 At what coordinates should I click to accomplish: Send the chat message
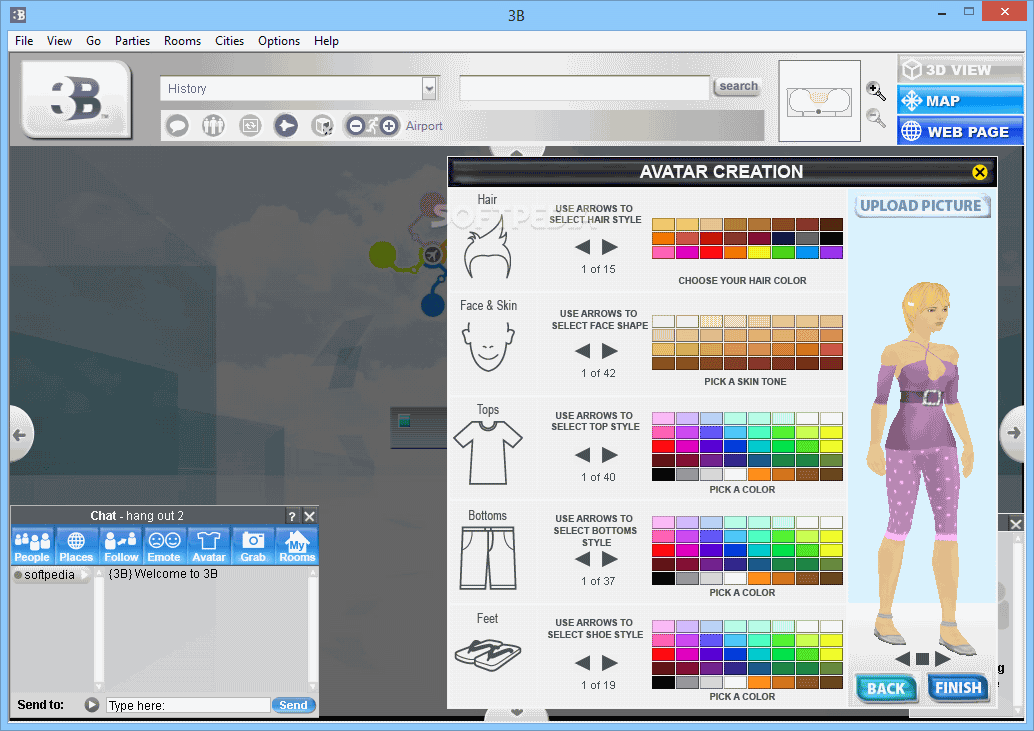[x=293, y=705]
